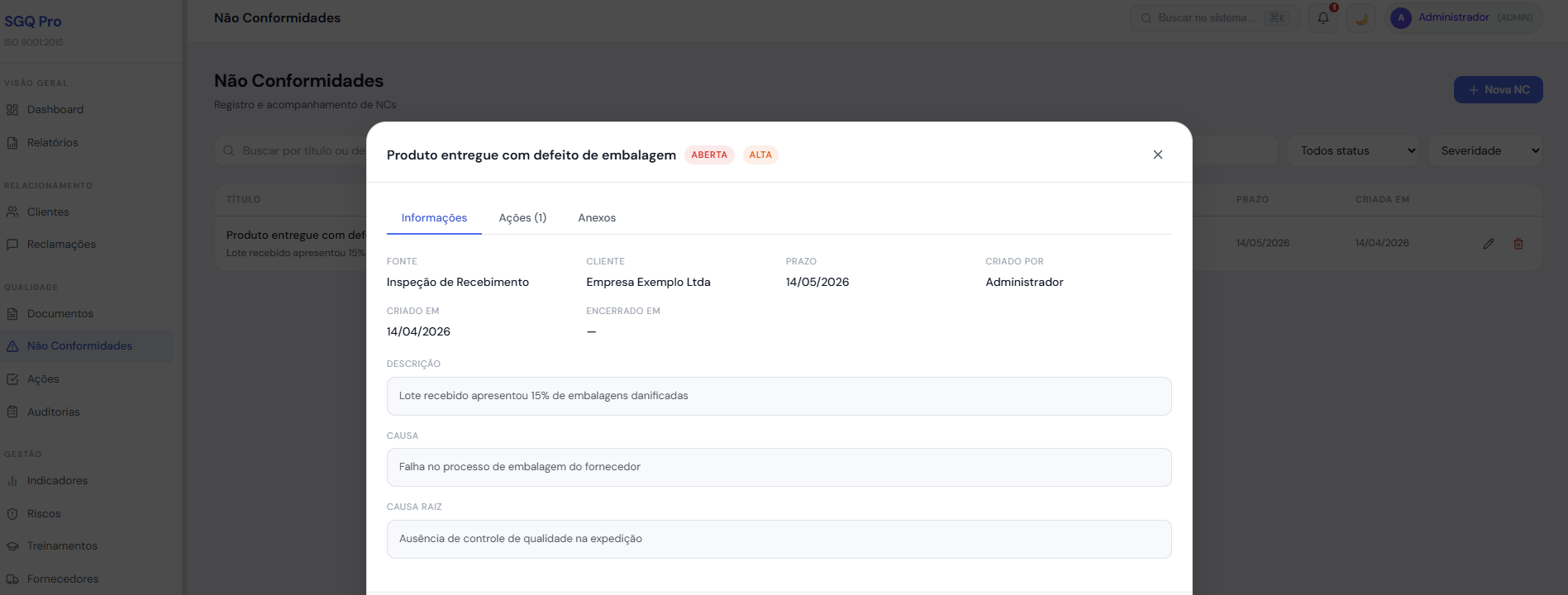Click the Nova NC button

tap(1498, 90)
